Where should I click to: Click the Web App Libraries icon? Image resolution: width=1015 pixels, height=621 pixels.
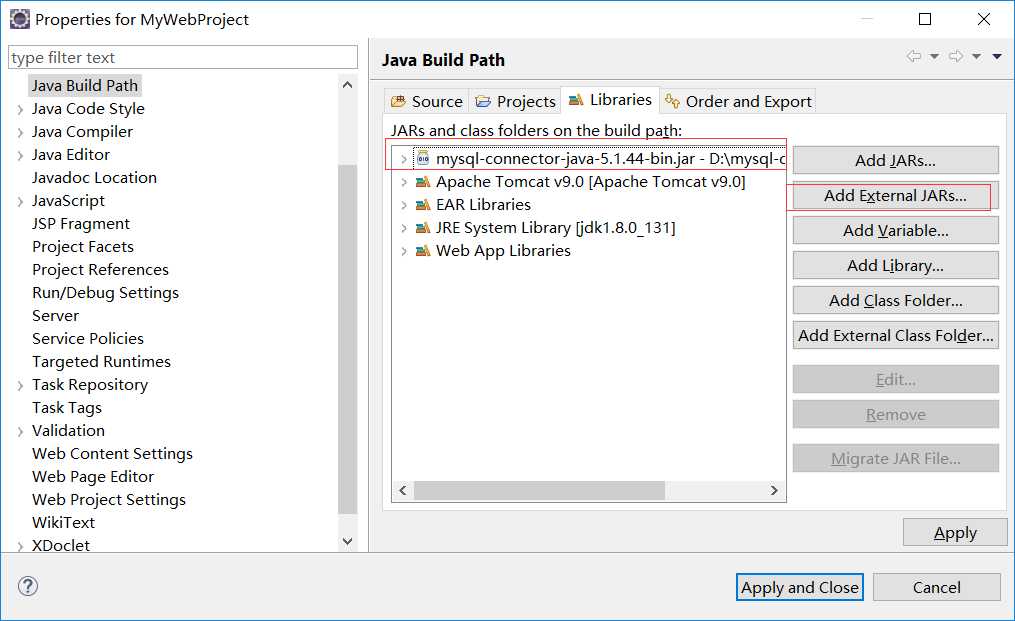(423, 251)
